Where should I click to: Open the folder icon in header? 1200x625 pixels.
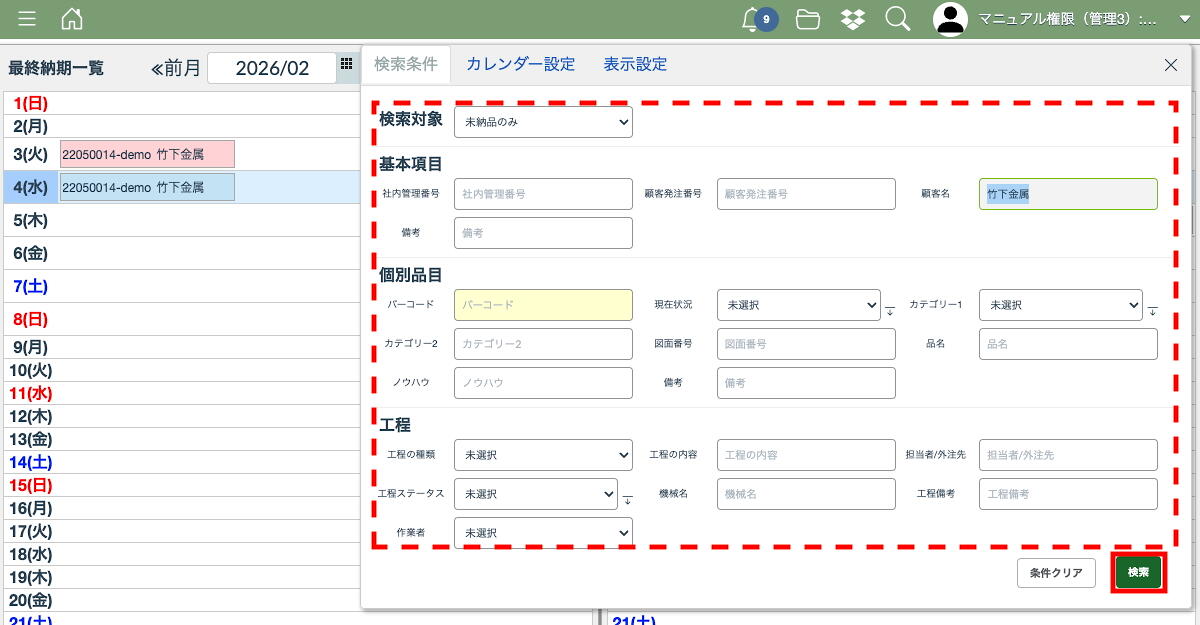[x=807, y=19]
